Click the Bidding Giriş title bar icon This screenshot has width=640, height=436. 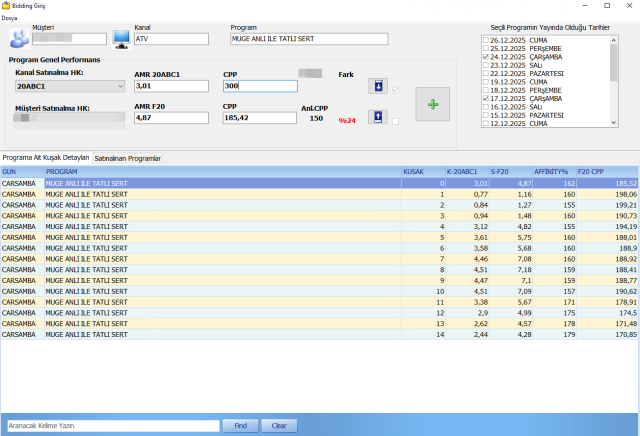[6, 6]
